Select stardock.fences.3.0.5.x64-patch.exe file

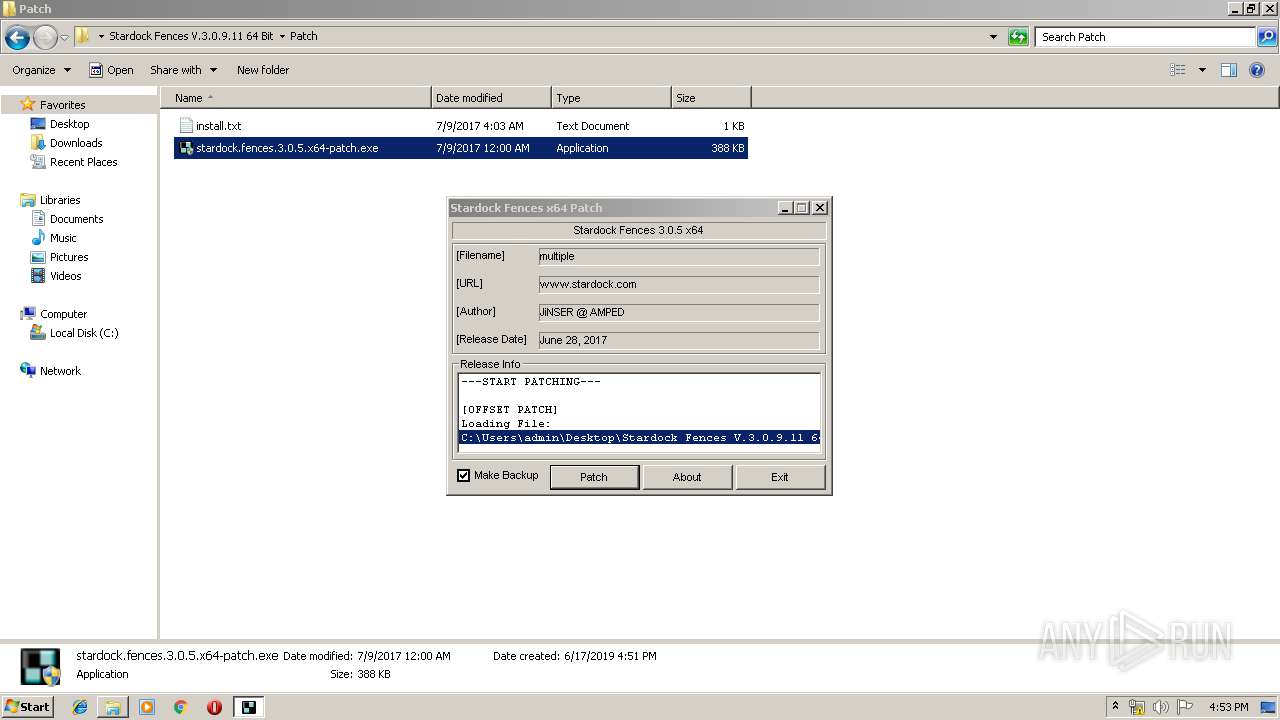coord(461,148)
